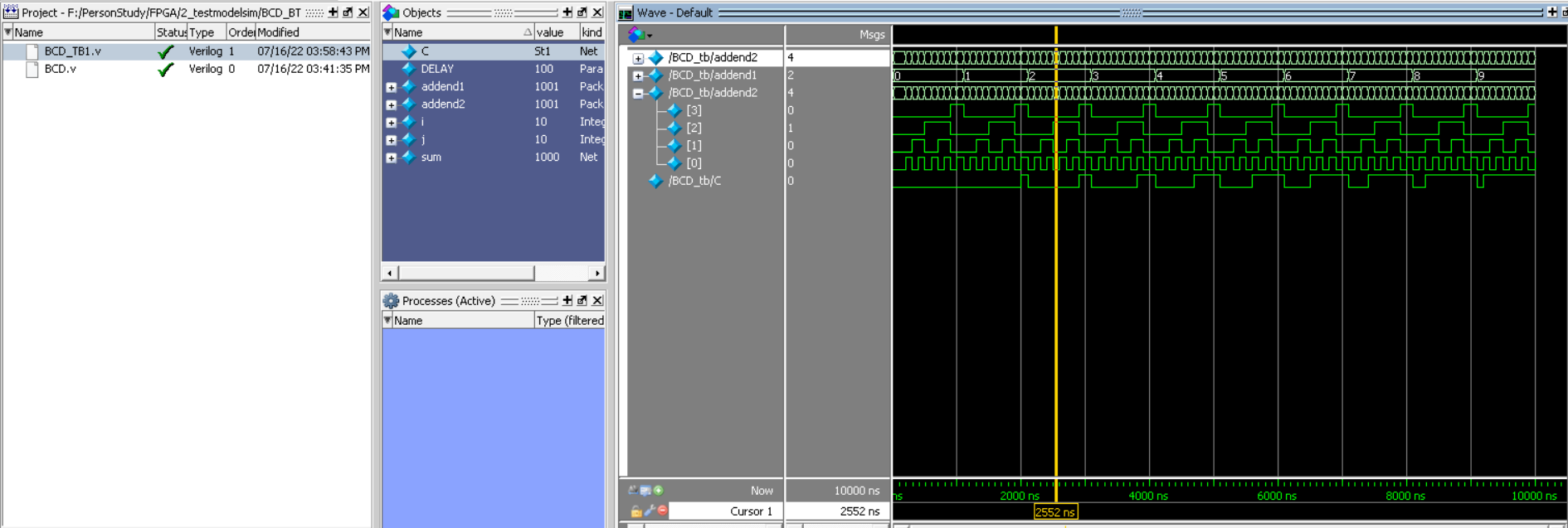The height and width of the screenshot is (528, 1568).
Task: Delete Cursor 1 with red minus icon
Action: click(x=662, y=511)
